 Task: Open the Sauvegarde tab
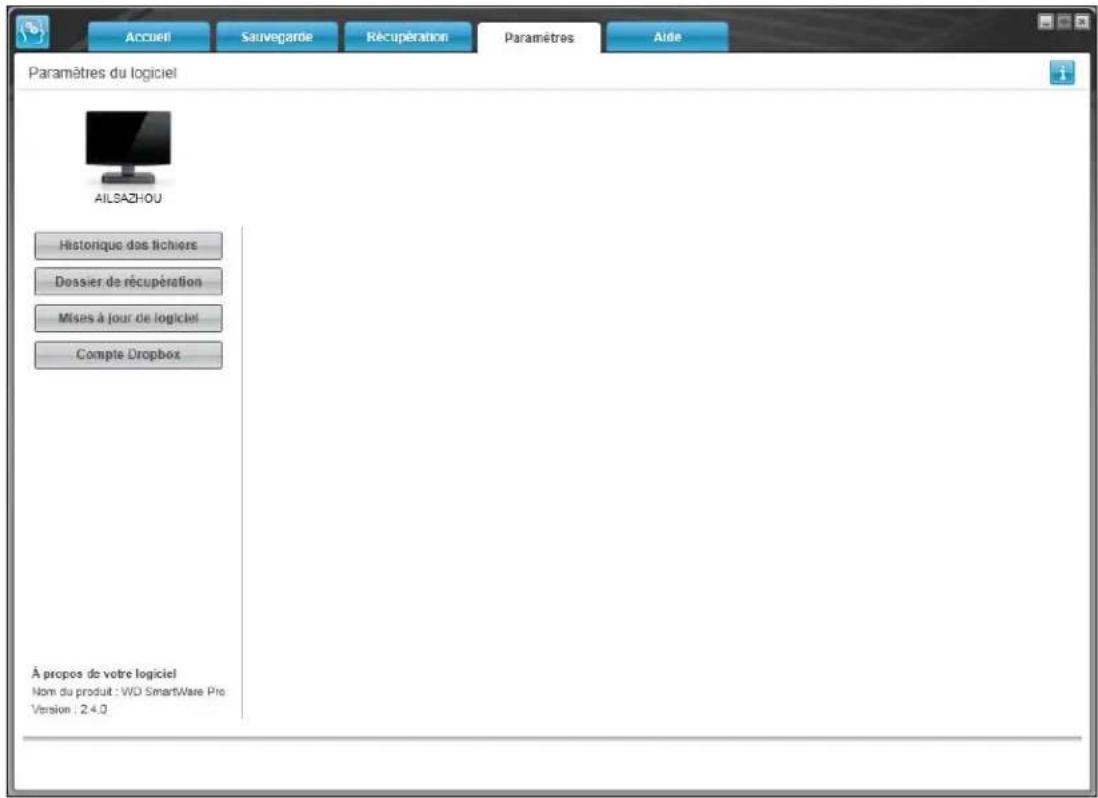277,37
